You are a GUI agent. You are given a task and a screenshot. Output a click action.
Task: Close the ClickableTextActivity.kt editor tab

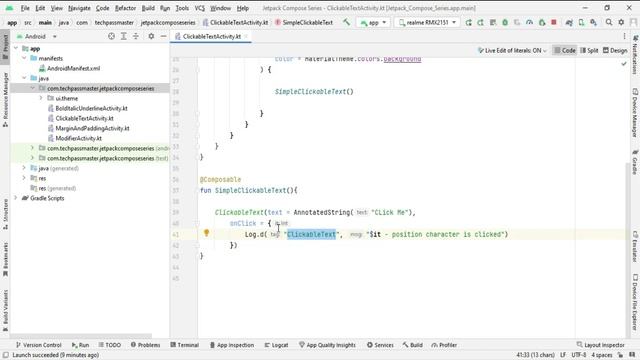(x=246, y=36)
